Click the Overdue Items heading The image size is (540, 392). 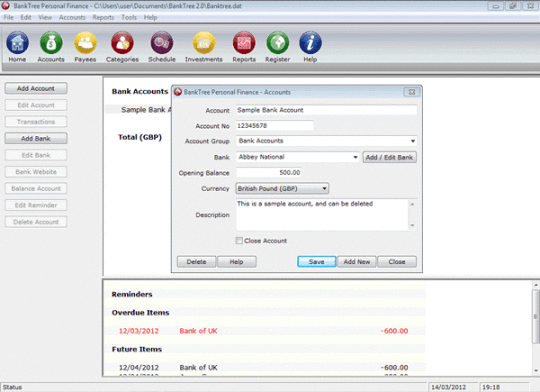[x=141, y=313]
